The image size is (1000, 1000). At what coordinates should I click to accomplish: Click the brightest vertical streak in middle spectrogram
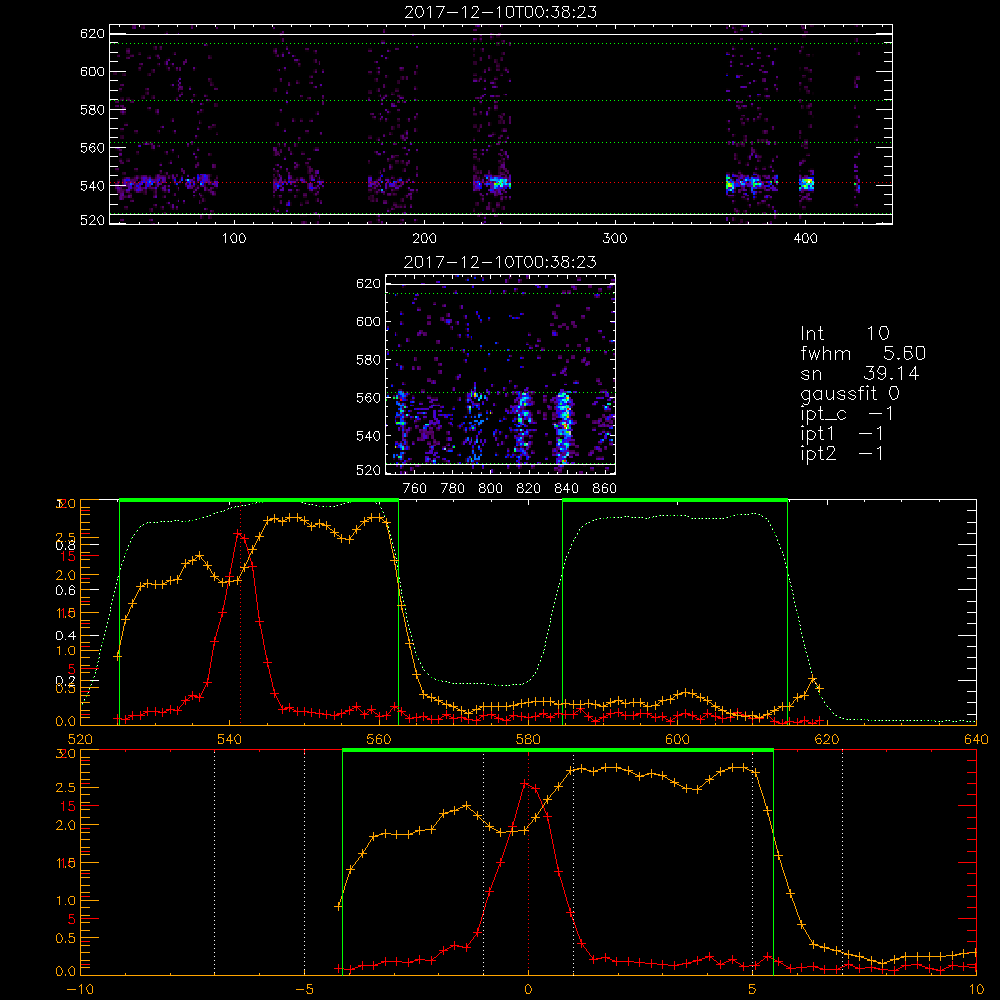click(562, 427)
